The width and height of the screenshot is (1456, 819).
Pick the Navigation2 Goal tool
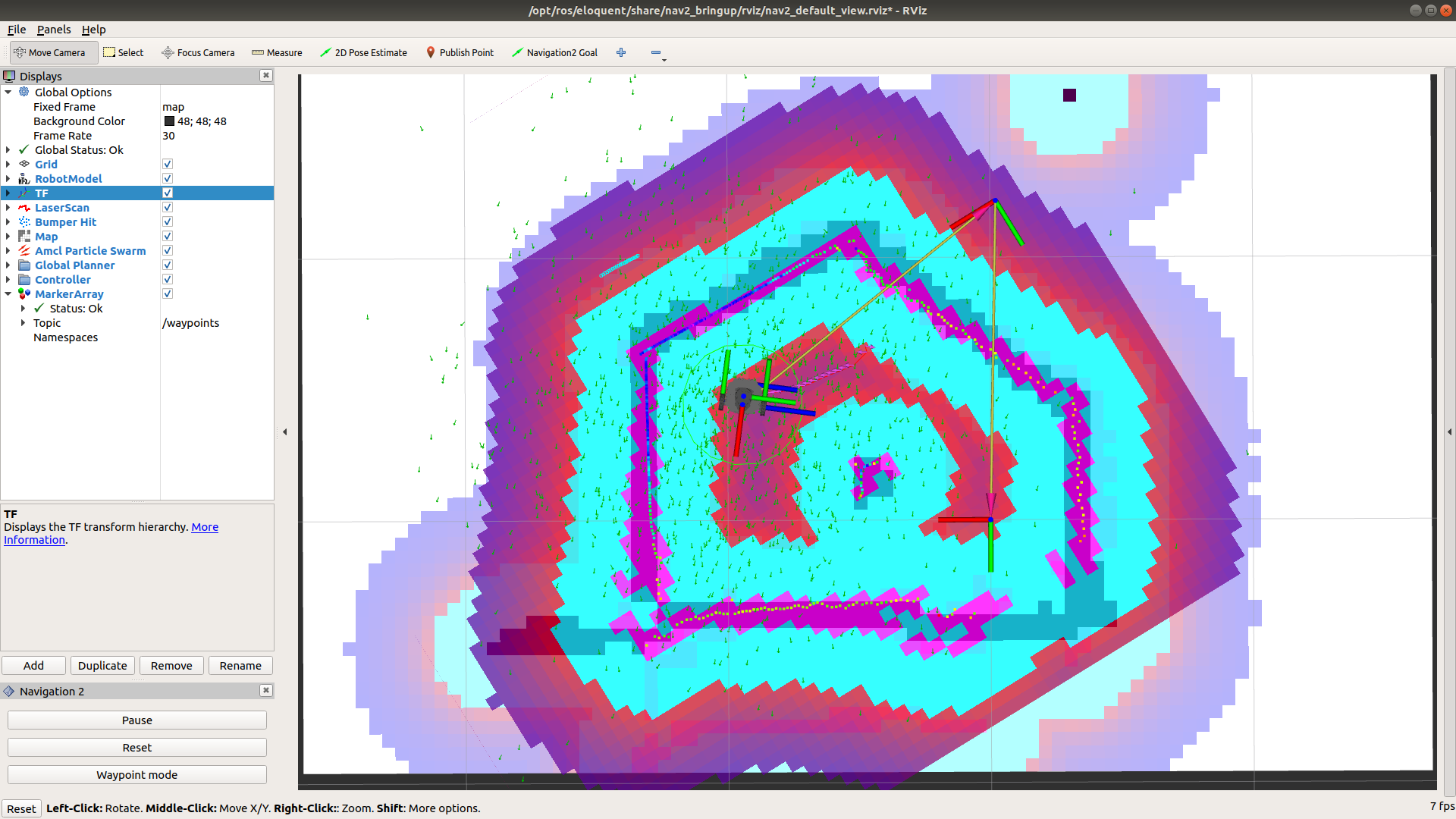pyautogui.click(x=554, y=52)
